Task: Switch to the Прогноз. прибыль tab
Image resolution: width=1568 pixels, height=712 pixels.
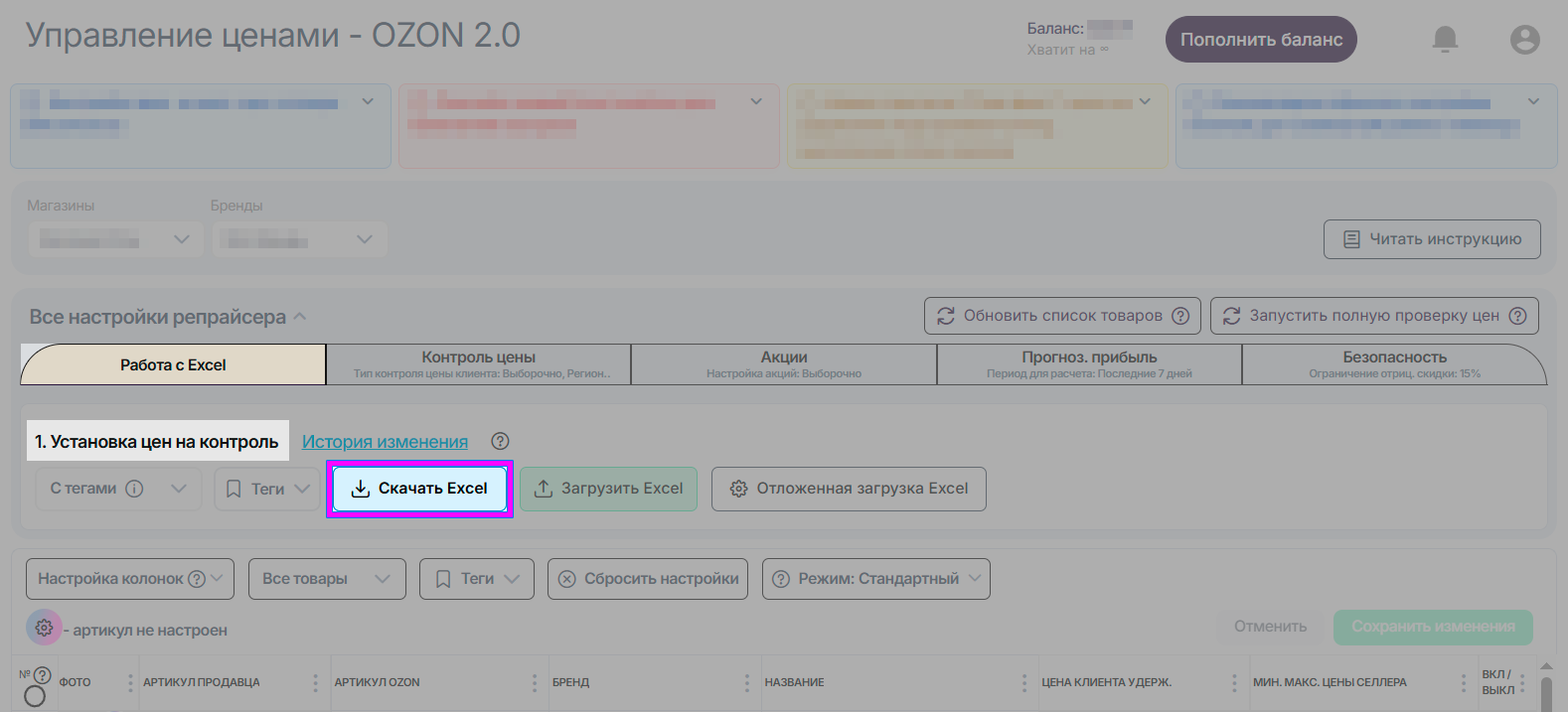Action: [1089, 364]
